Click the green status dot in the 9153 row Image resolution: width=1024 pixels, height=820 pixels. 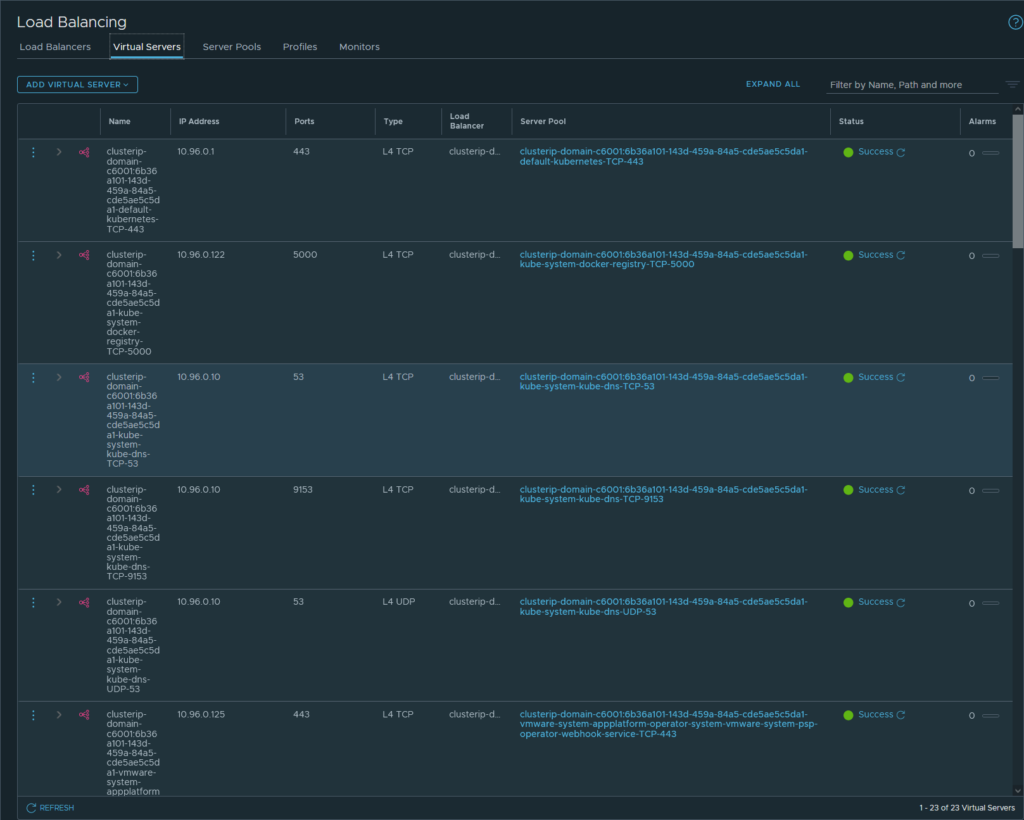coord(848,490)
